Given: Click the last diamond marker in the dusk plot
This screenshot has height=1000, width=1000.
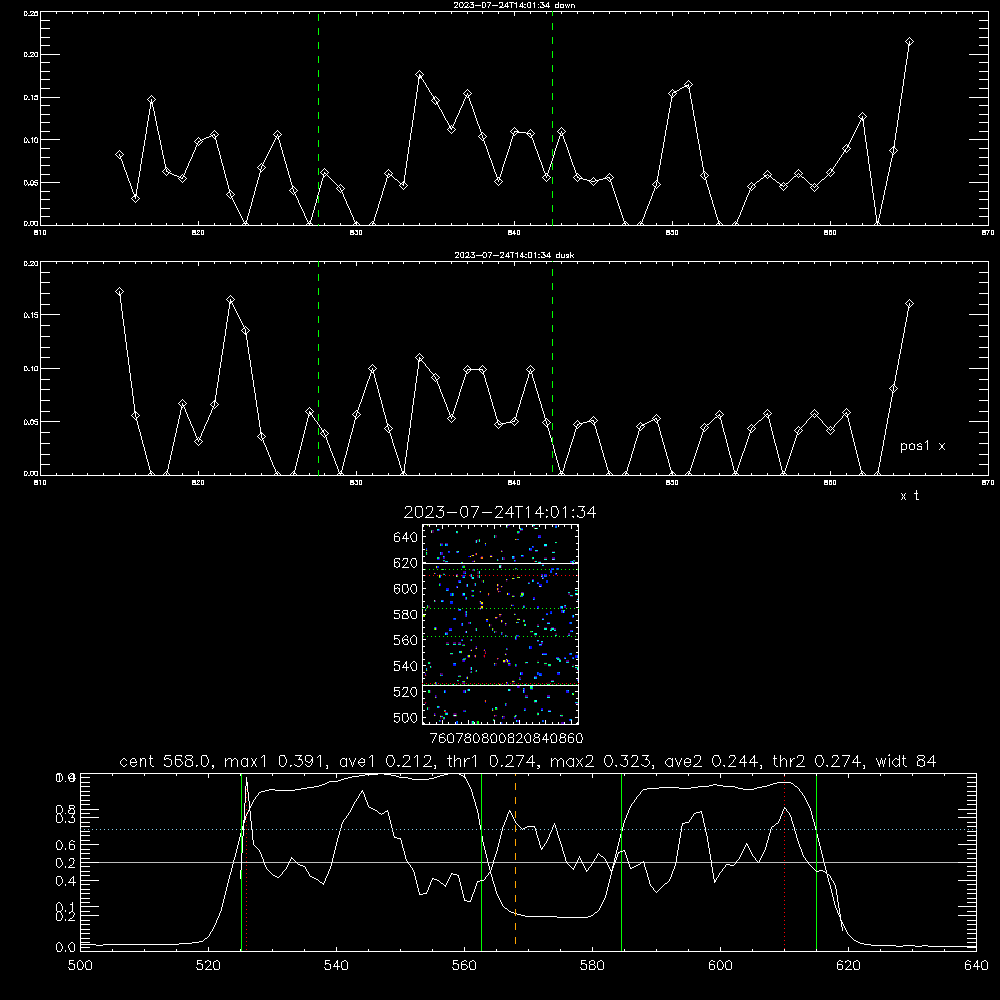Looking at the screenshot, I should [x=909, y=304].
